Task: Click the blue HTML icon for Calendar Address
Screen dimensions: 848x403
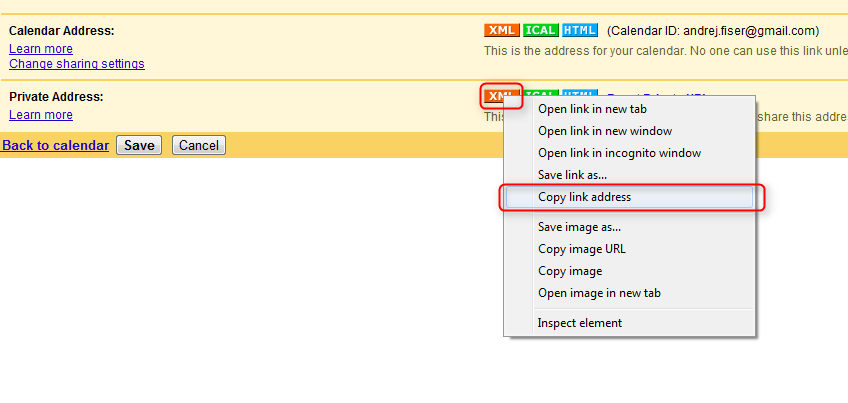Action: click(x=579, y=30)
